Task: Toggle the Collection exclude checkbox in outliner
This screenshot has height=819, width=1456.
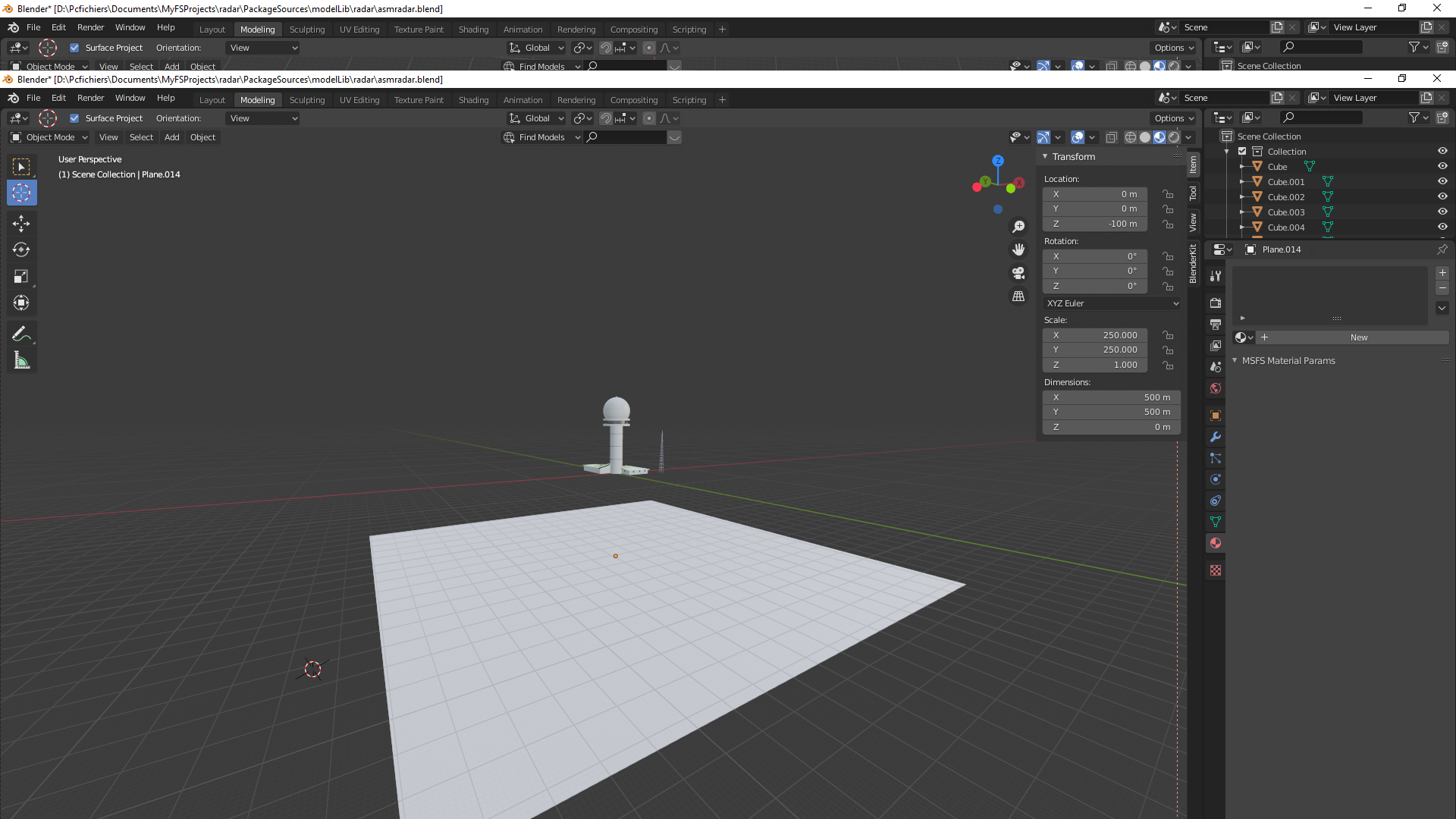Action: pyautogui.click(x=1242, y=152)
